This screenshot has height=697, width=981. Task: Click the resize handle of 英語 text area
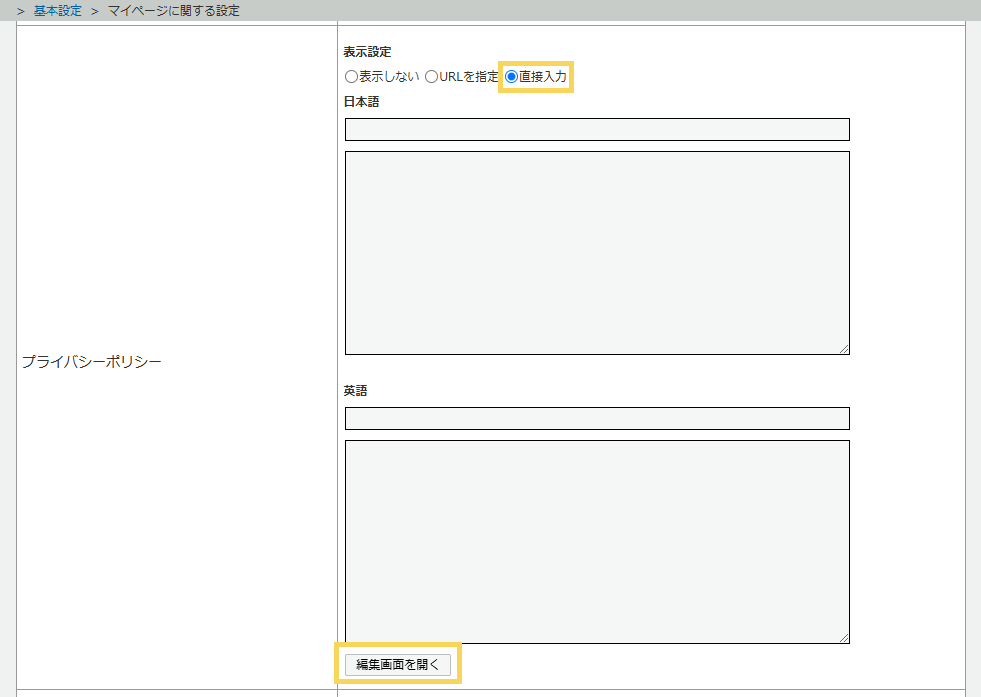[844, 637]
